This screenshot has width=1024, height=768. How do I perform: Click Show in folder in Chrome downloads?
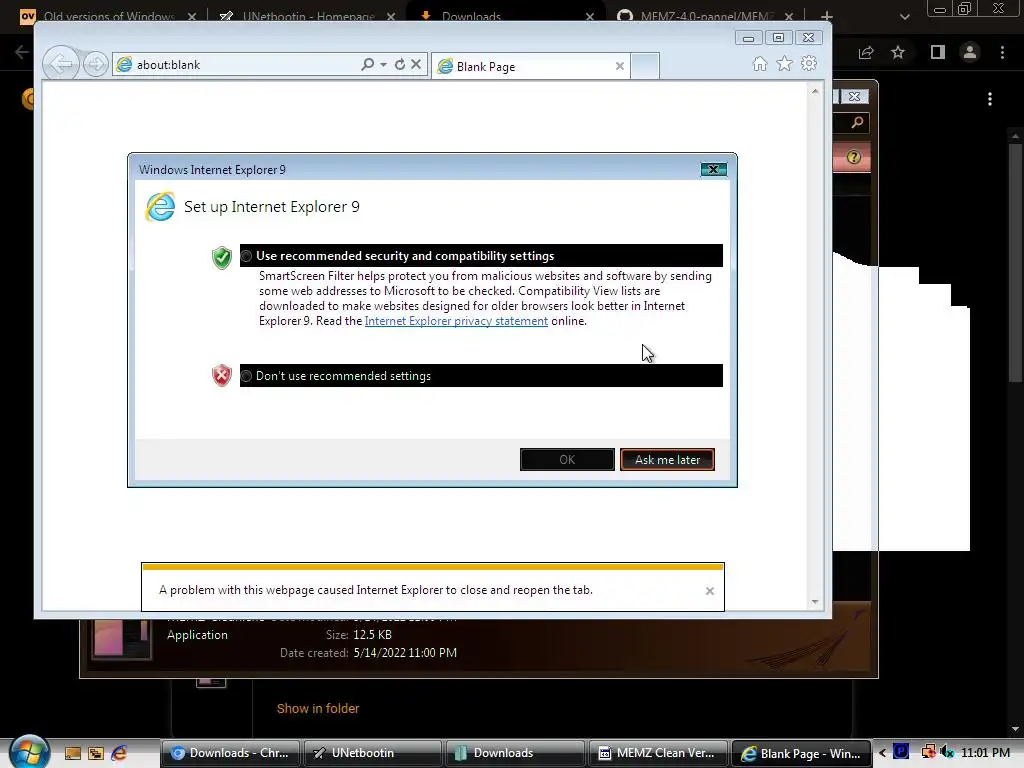tap(318, 709)
